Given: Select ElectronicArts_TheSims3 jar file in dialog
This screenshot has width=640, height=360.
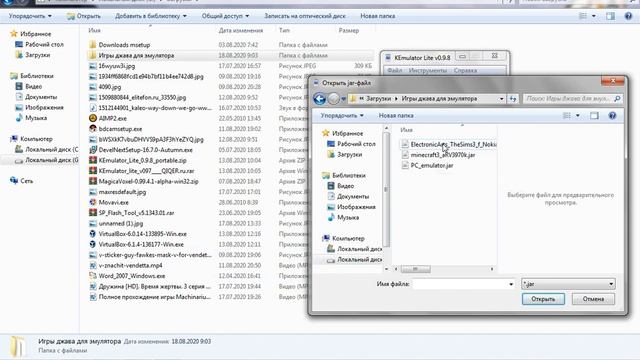Looking at the screenshot, I should pyautogui.click(x=449, y=144).
